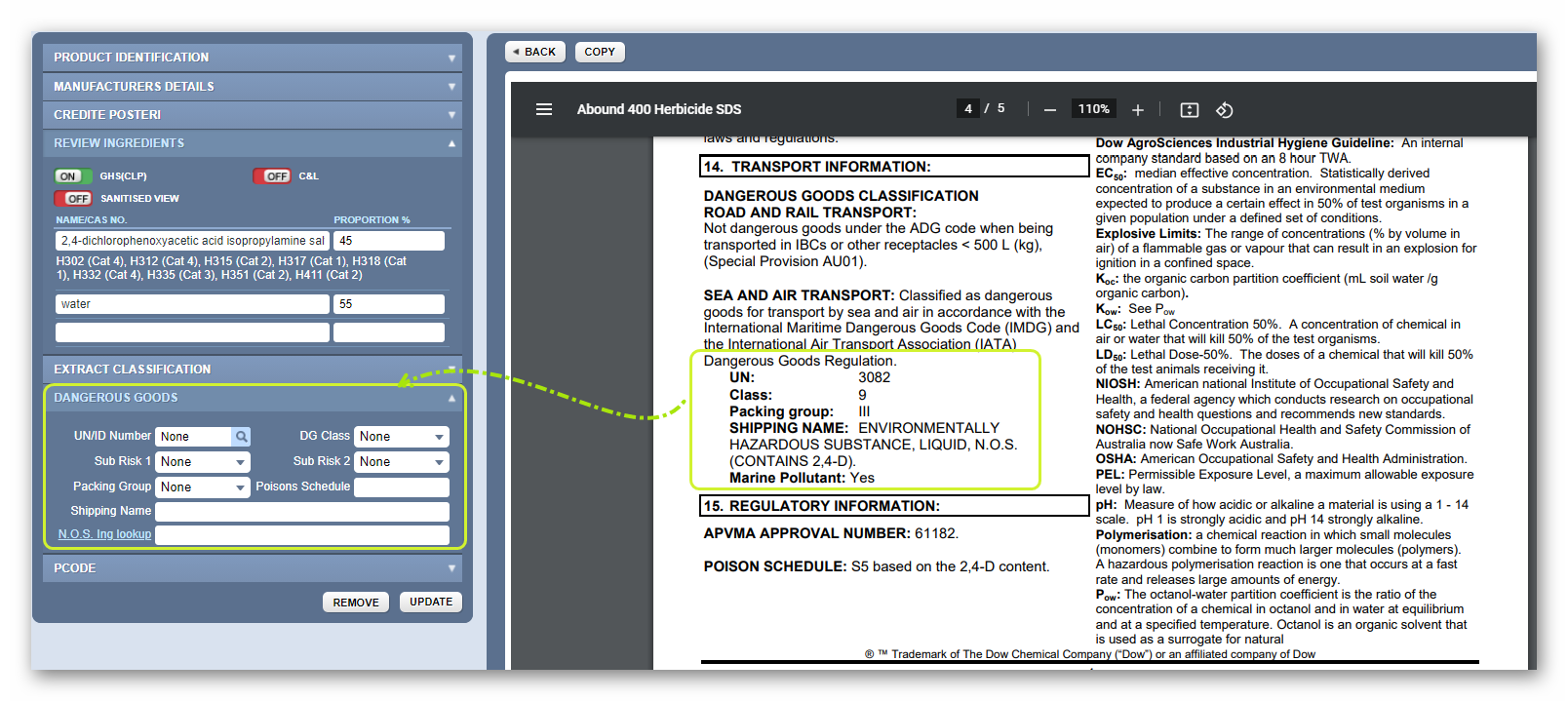Click the Shipping Name input field
The height and width of the screenshot is (701, 1568).
coord(302,512)
